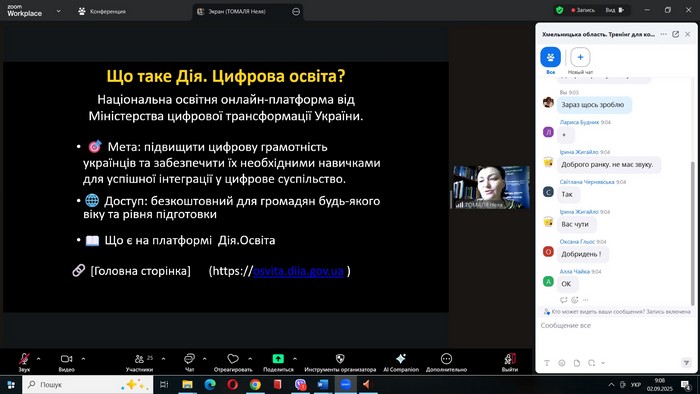
Task: Click the green encryption shield icon
Action: [x=559, y=10]
